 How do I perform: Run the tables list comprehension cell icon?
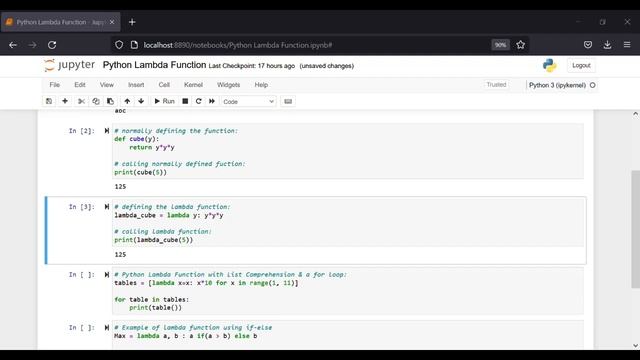[107, 275]
